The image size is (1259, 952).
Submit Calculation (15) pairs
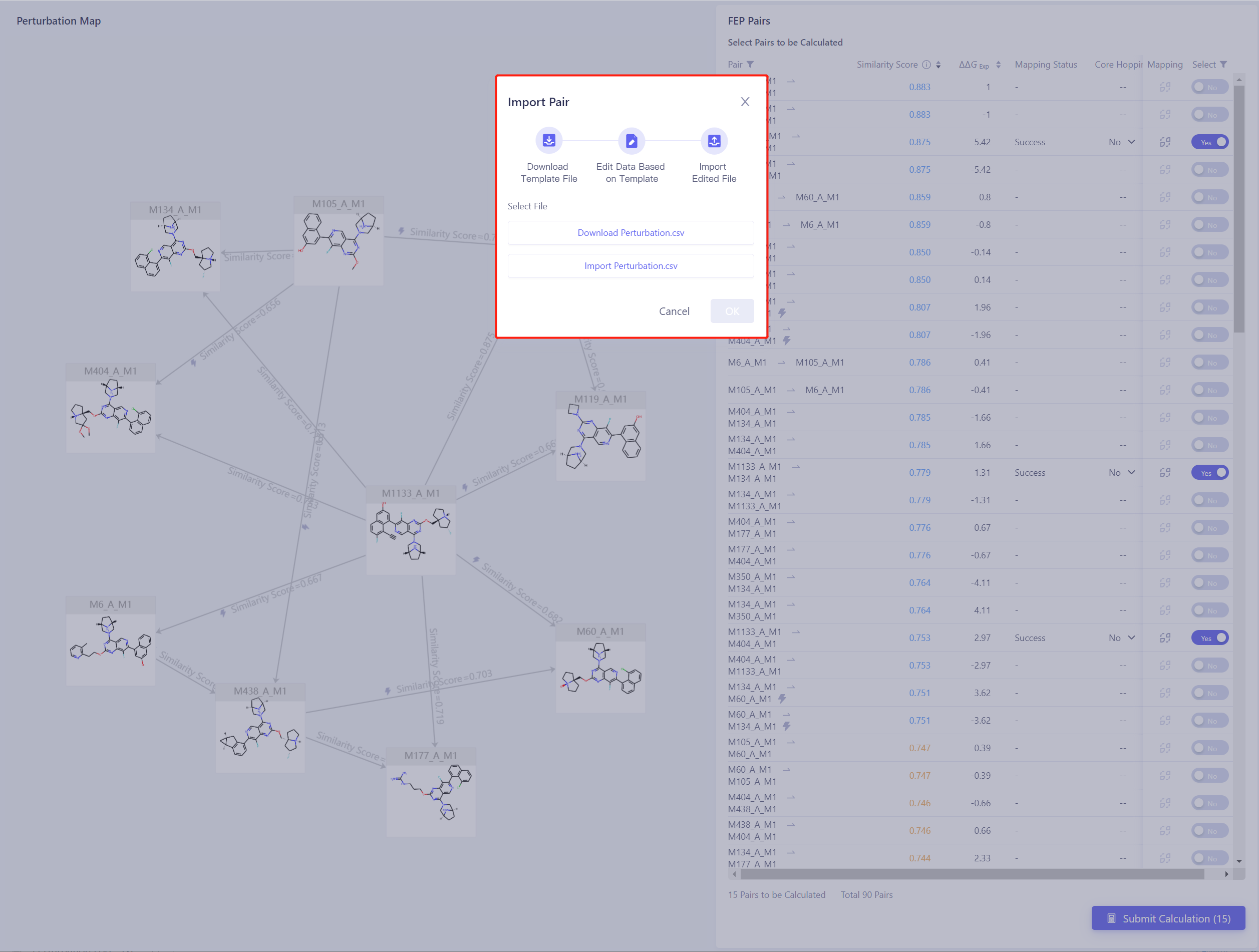coord(1168,918)
